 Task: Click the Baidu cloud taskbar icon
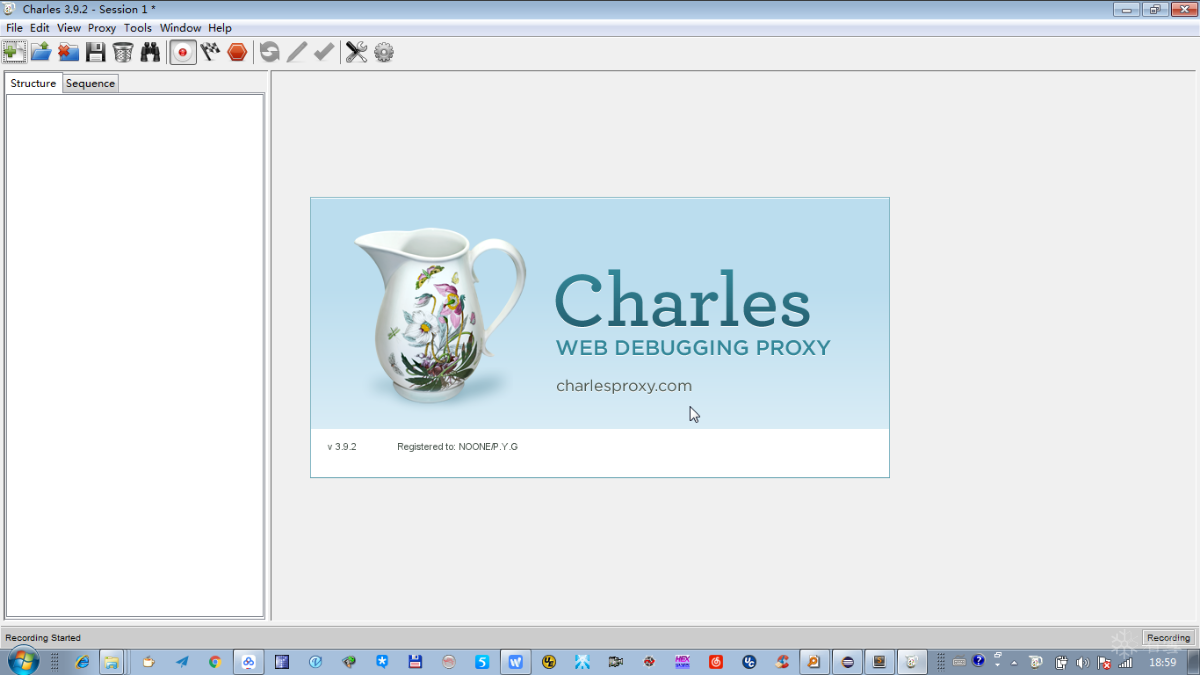coord(248,661)
